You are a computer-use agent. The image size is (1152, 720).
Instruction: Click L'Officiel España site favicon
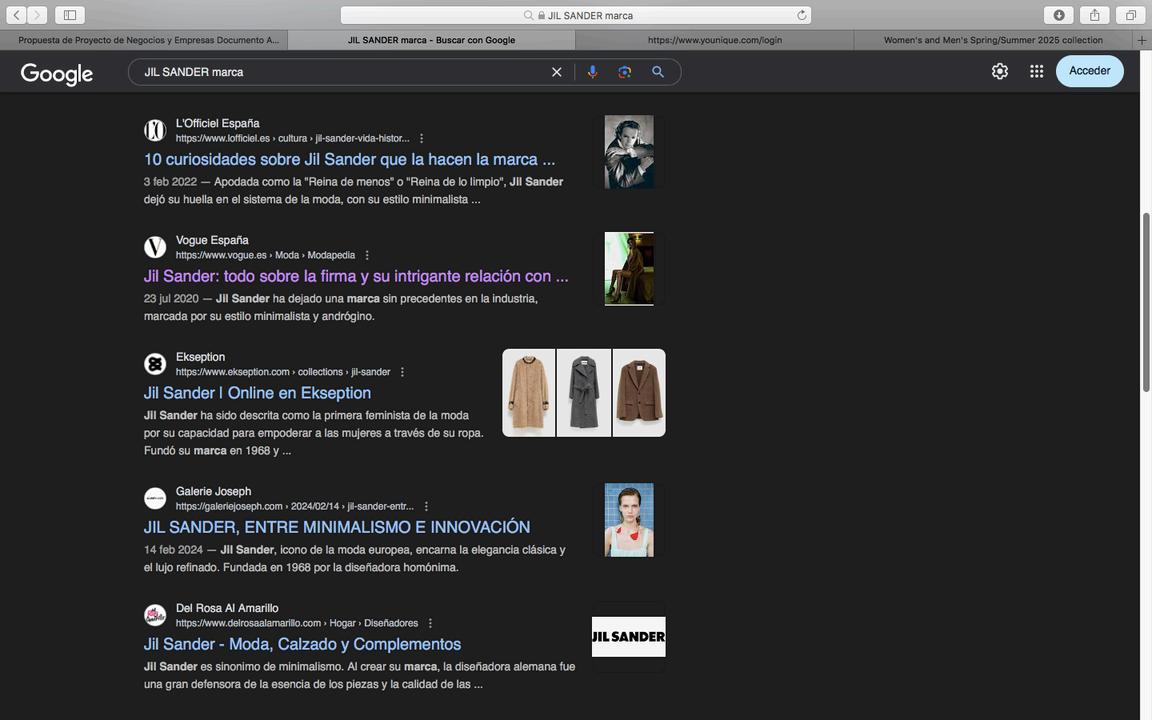[154, 131]
